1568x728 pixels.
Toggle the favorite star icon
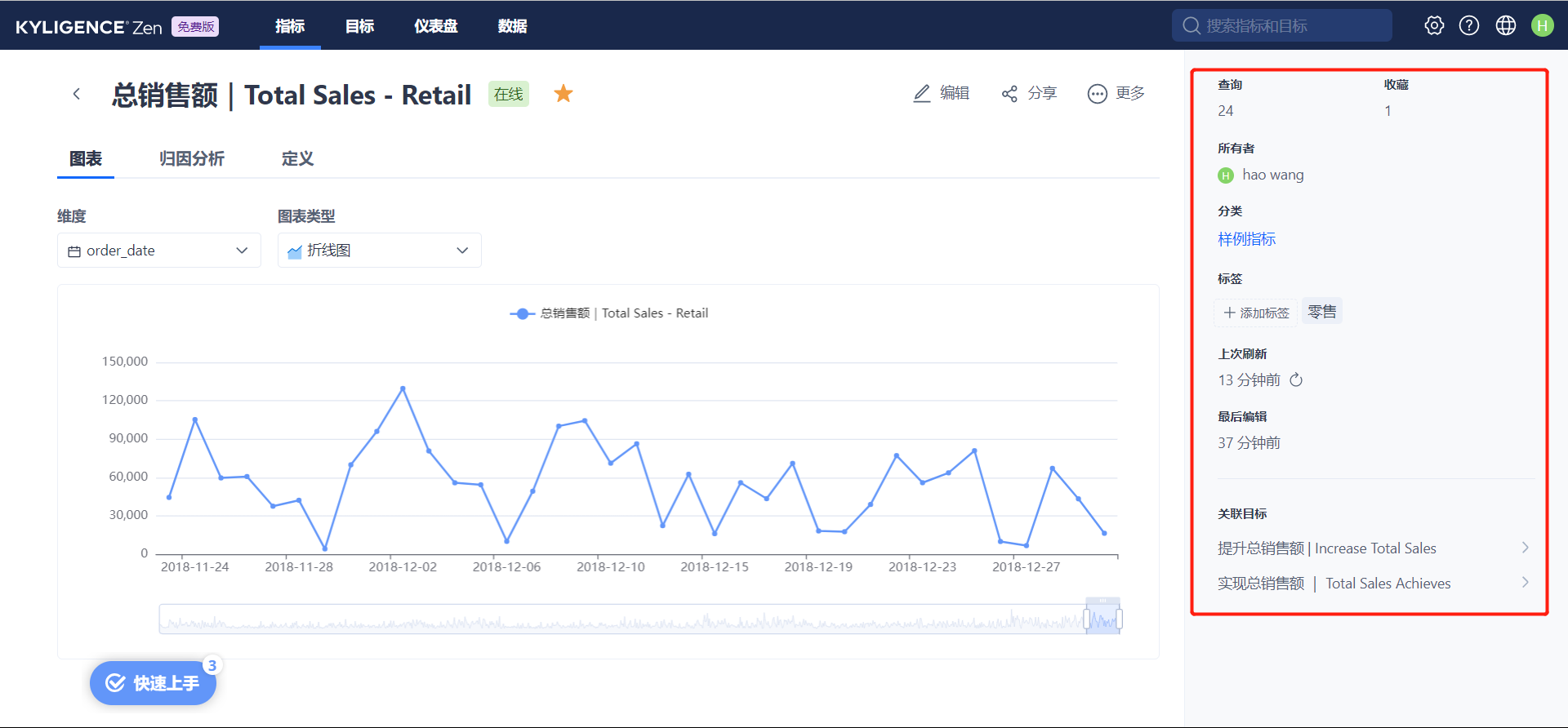click(563, 94)
